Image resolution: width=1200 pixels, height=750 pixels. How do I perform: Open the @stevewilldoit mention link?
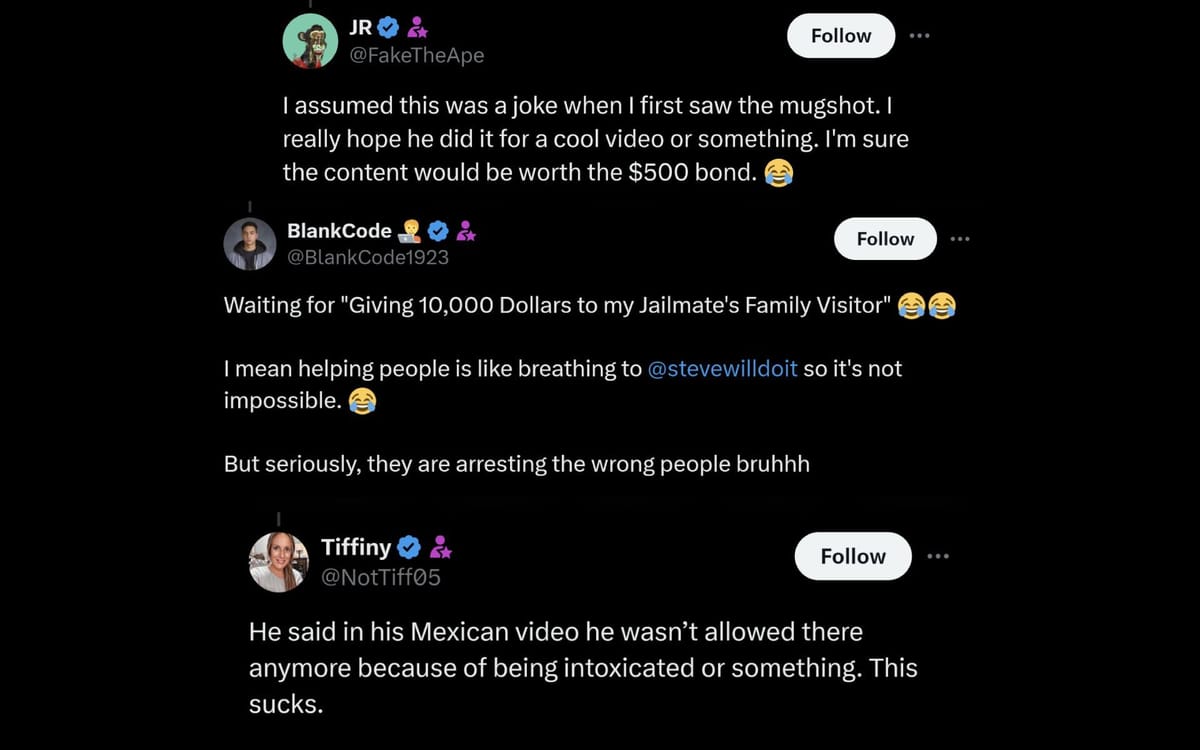coord(725,368)
